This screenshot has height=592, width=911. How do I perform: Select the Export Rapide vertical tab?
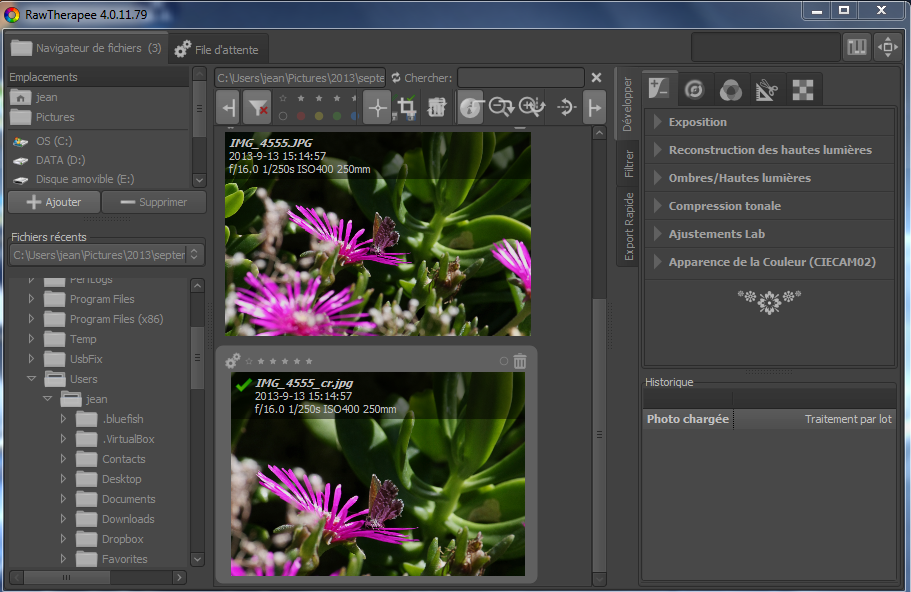pyautogui.click(x=627, y=226)
